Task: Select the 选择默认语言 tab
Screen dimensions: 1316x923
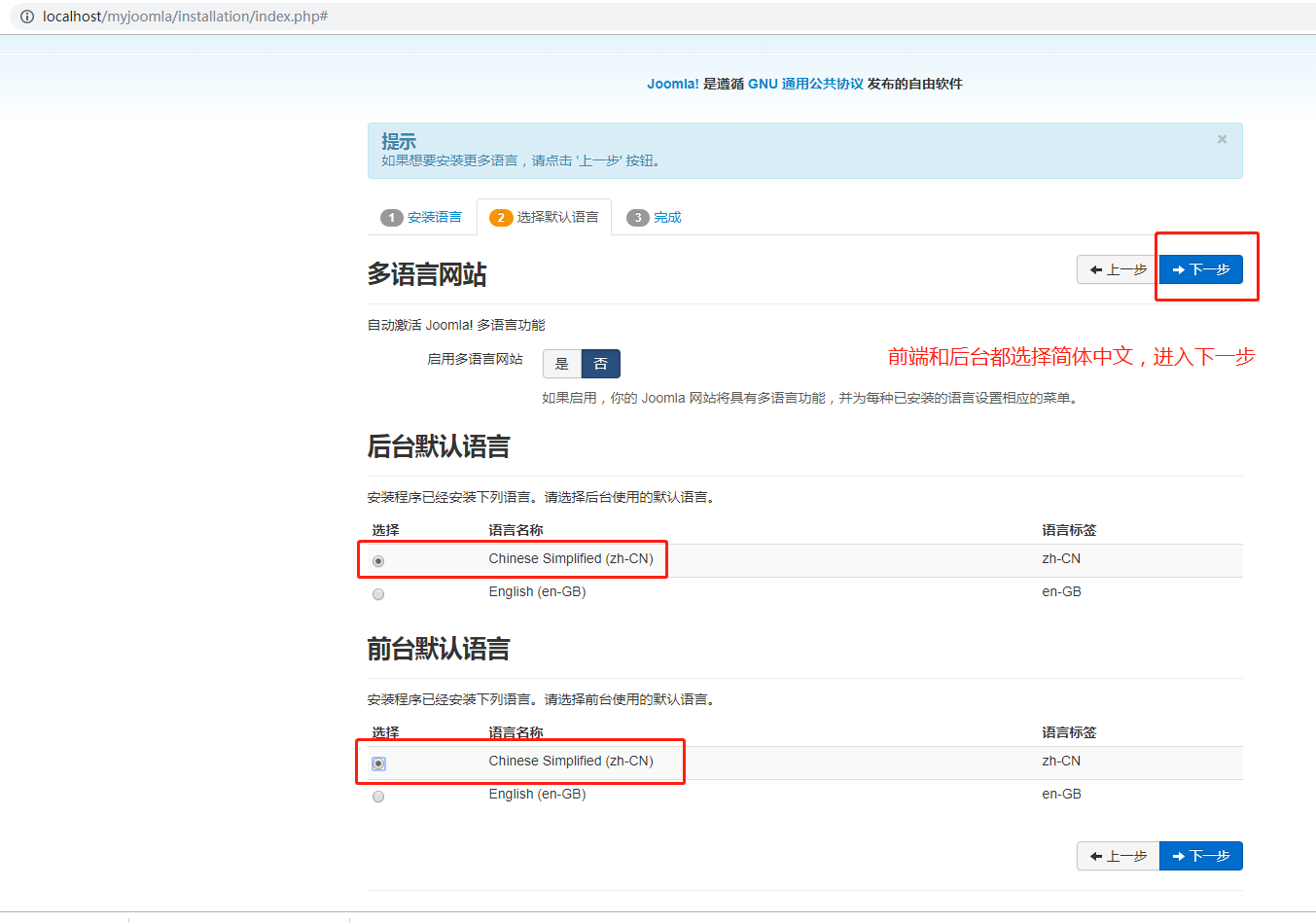Action: coord(544,217)
